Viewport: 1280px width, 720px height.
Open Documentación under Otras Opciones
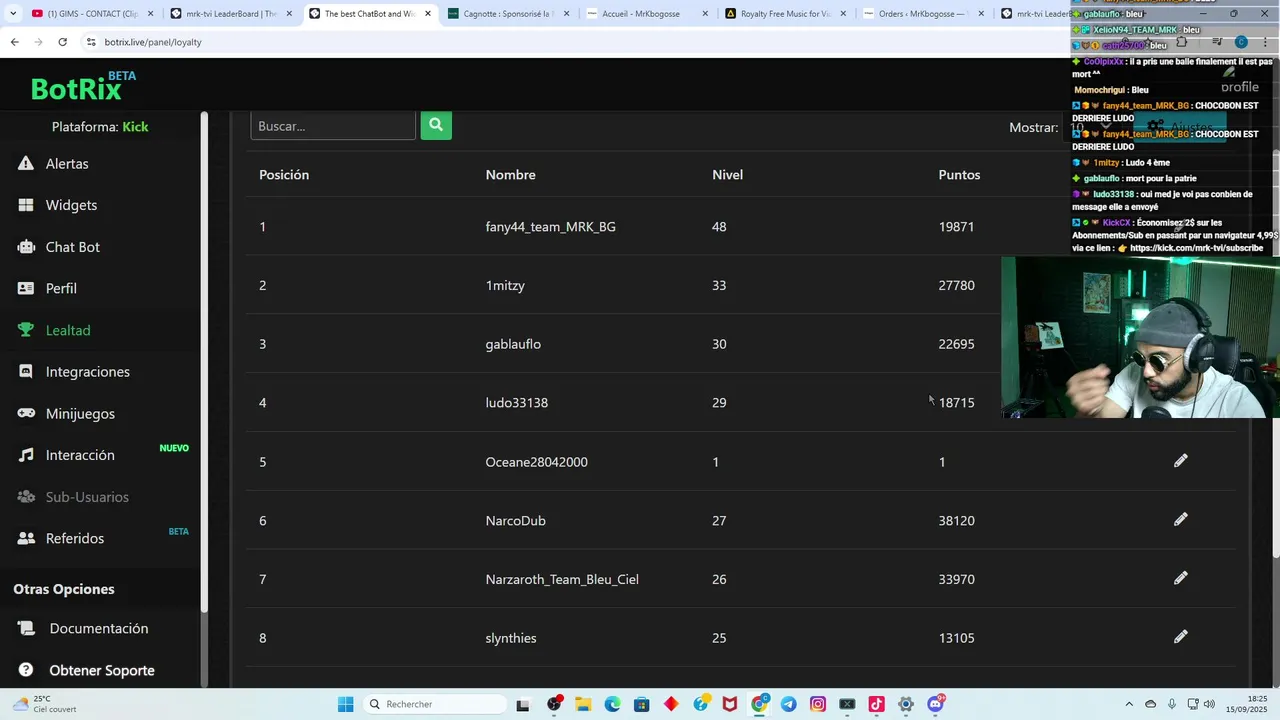(99, 628)
